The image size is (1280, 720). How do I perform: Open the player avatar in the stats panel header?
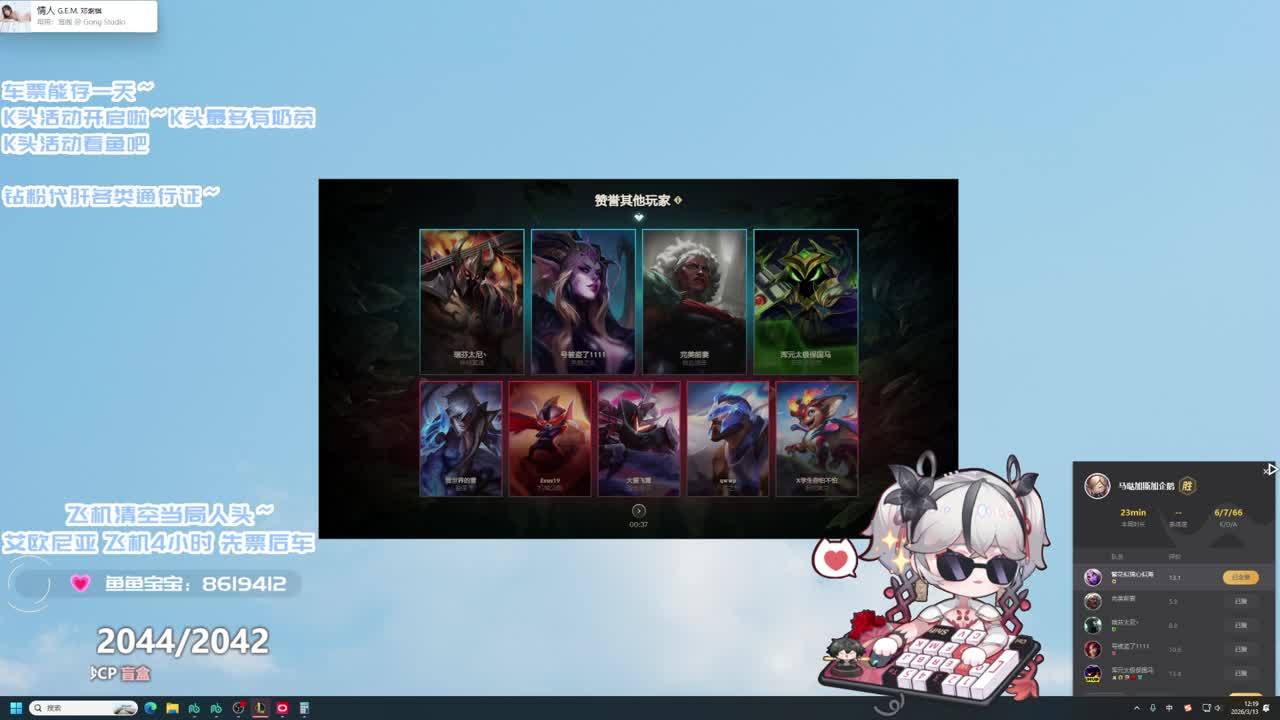click(x=1097, y=486)
